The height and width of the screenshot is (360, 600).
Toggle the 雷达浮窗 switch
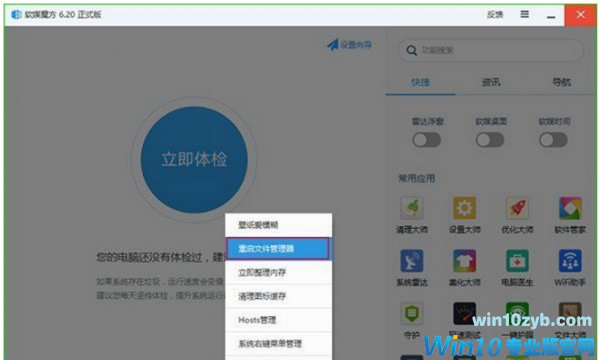tap(427, 140)
